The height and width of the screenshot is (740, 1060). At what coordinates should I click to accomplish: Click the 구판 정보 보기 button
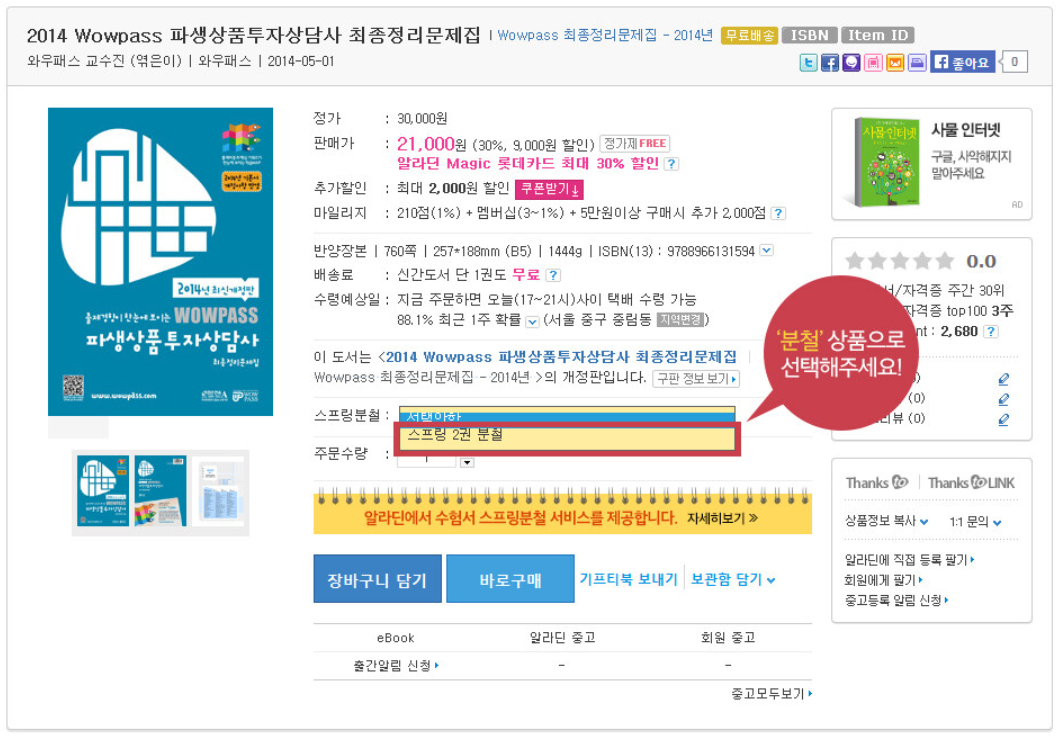pyautogui.click(x=696, y=378)
